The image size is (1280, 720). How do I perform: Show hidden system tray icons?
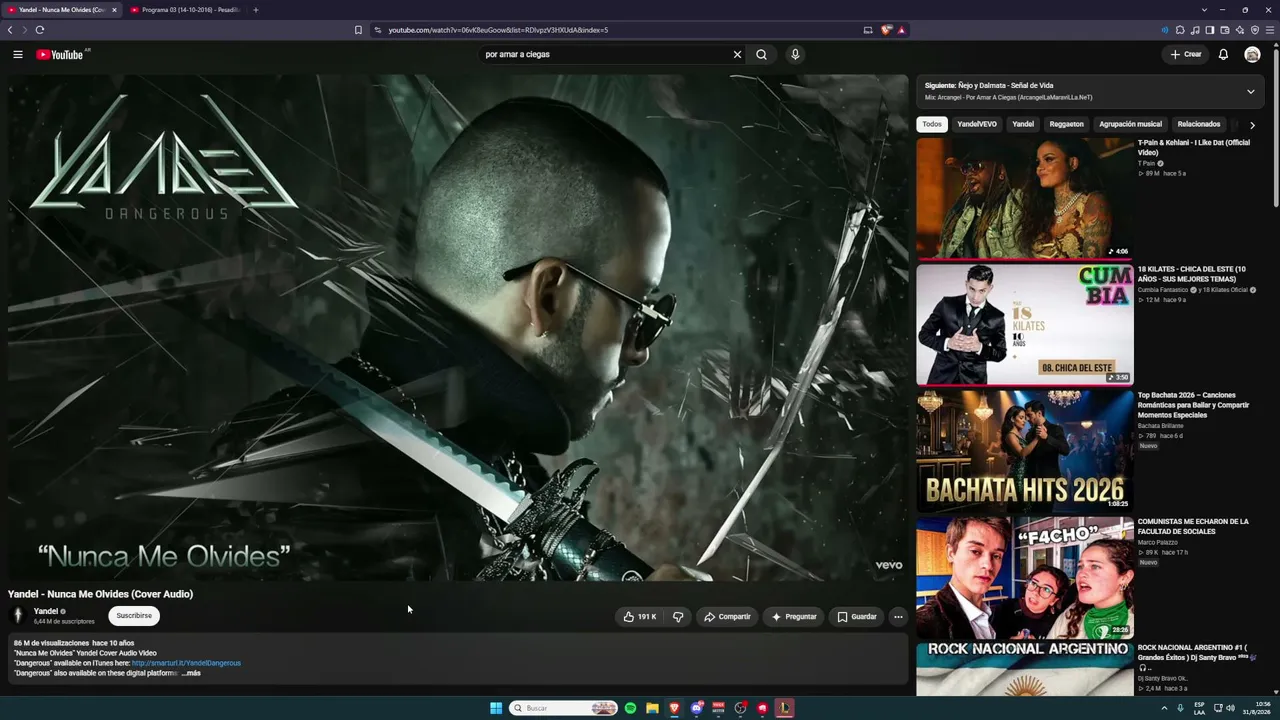[x=1164, y=708]
